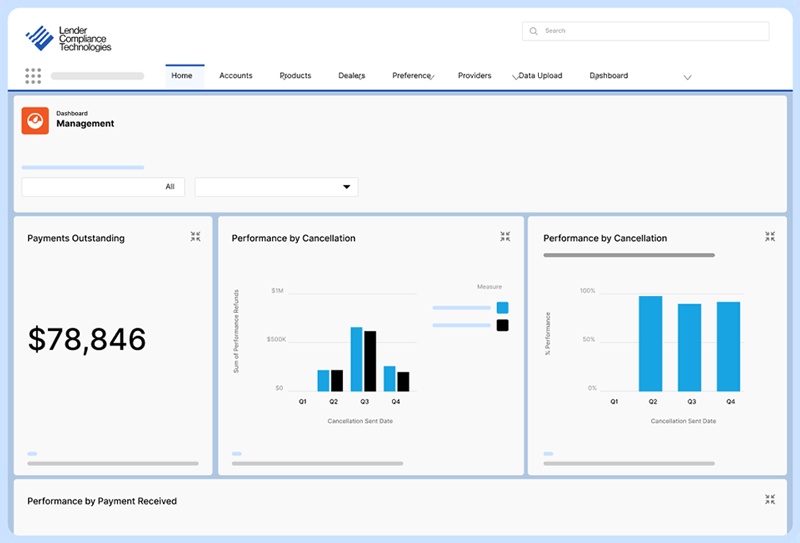Viewport: 800px width, 543px height.
Task: Open the Providers tab
Action: [474, 76]
